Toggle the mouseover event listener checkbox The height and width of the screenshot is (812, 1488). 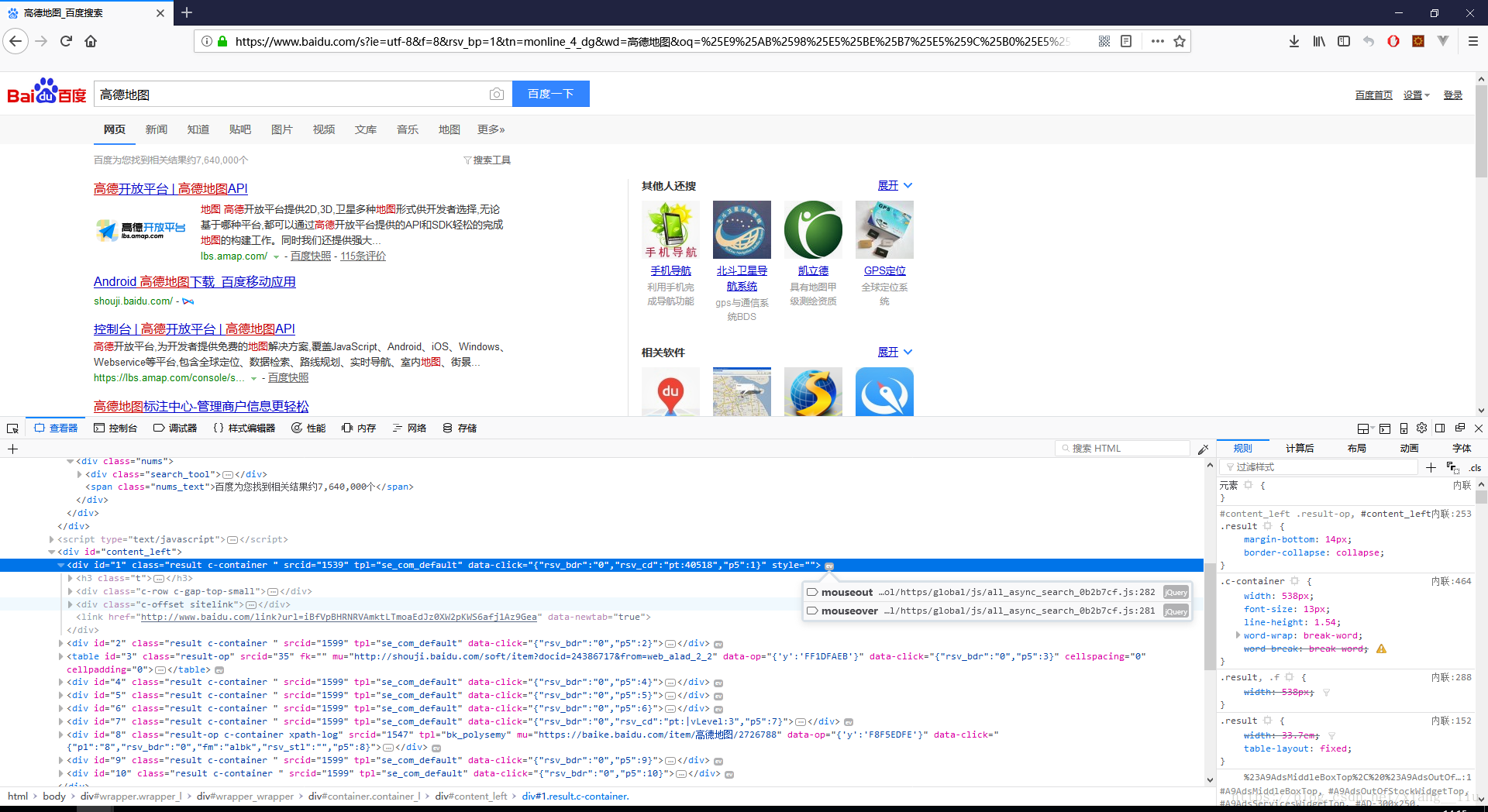point(812,611)
